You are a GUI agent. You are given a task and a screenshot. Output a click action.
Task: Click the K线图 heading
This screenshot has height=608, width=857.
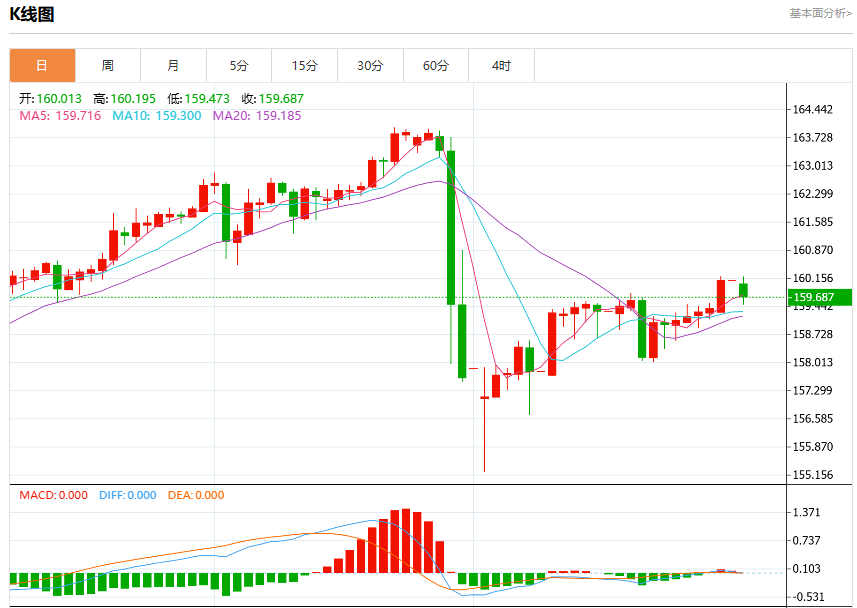pyautogui.click(x=32, y=14)
